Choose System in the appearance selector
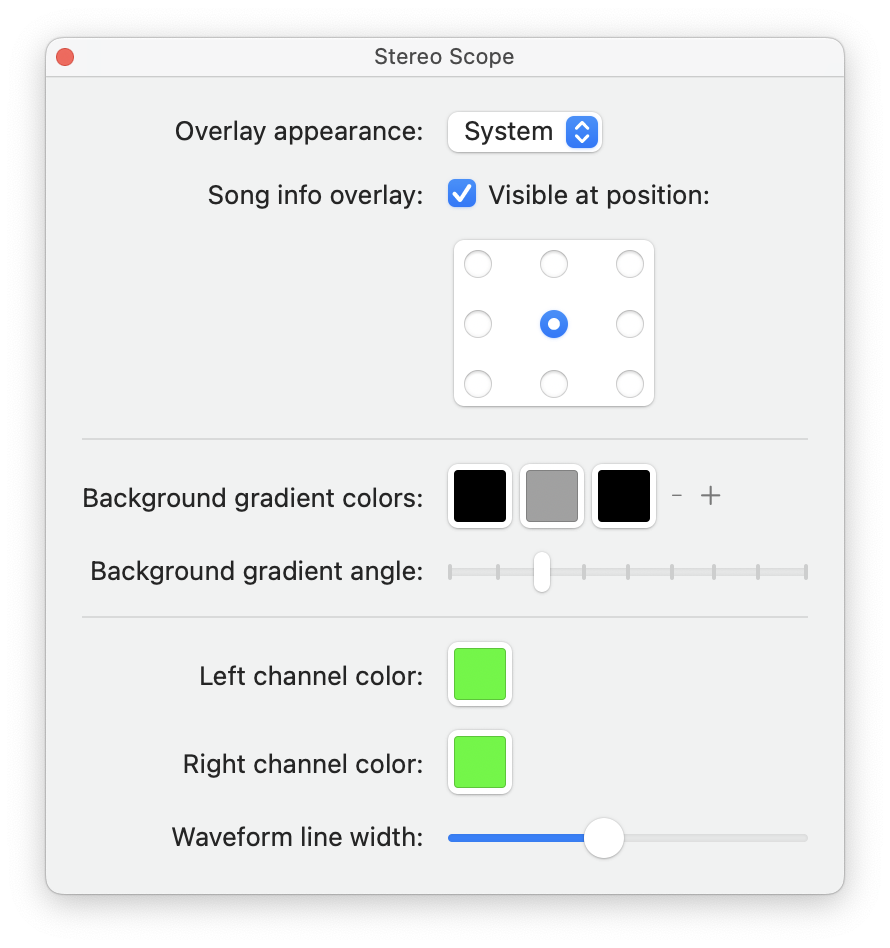 (524, 131)
